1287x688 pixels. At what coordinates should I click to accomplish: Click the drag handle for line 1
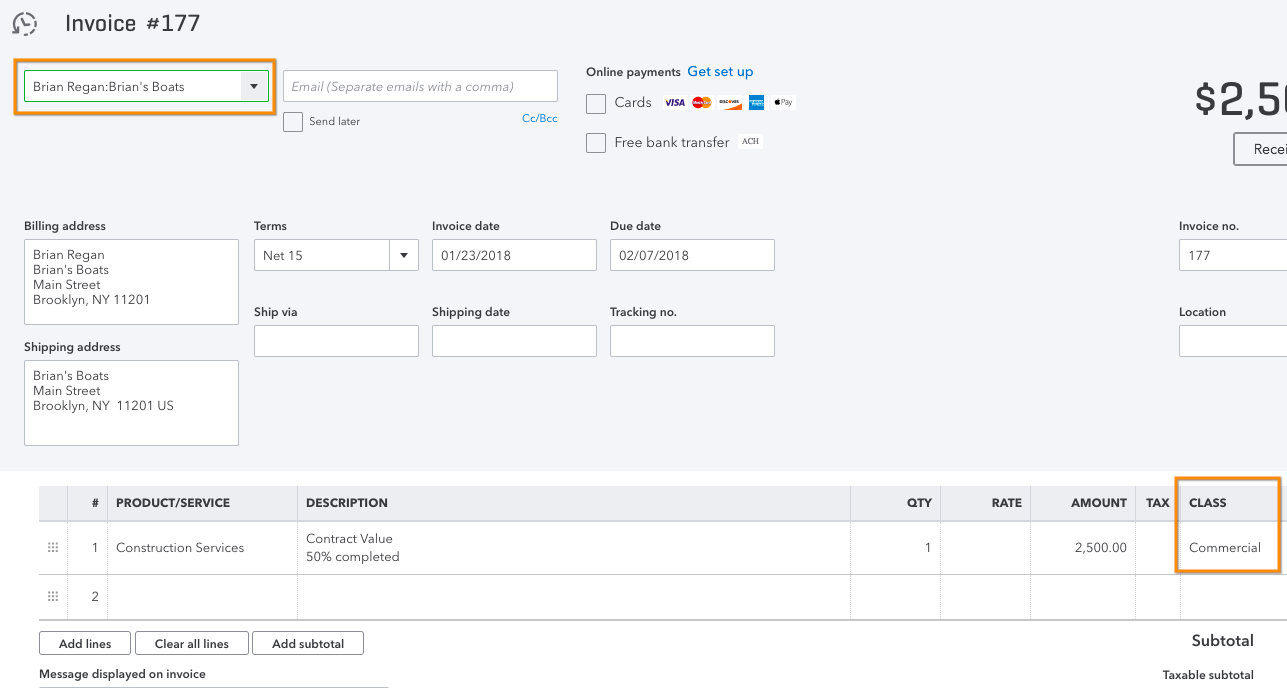(53, 548)
